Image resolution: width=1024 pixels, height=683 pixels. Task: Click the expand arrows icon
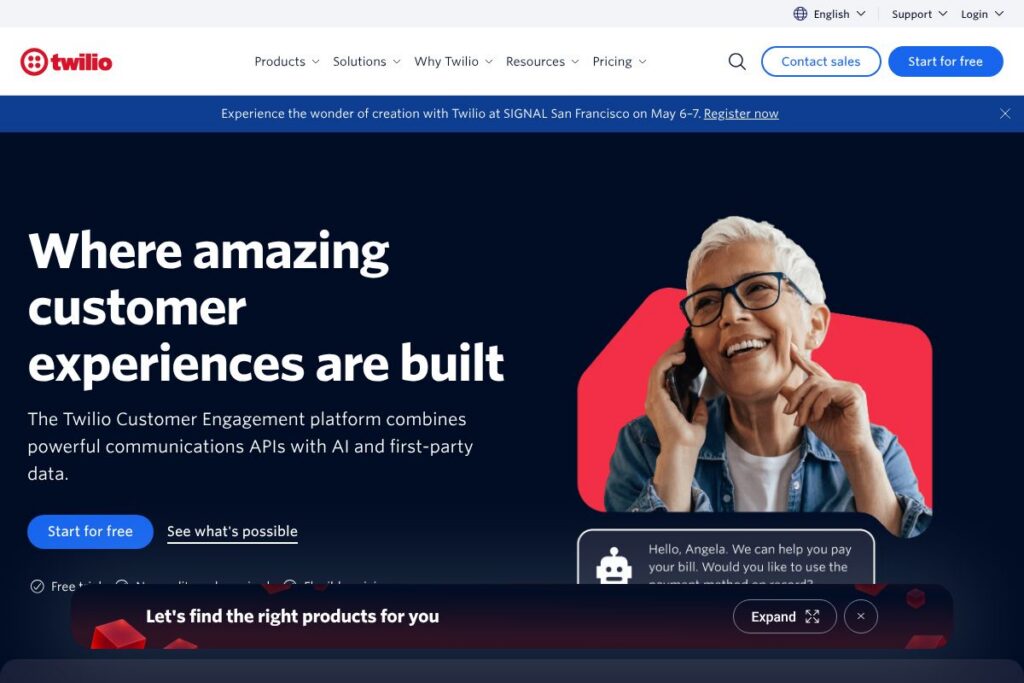(x=812, y=617)
